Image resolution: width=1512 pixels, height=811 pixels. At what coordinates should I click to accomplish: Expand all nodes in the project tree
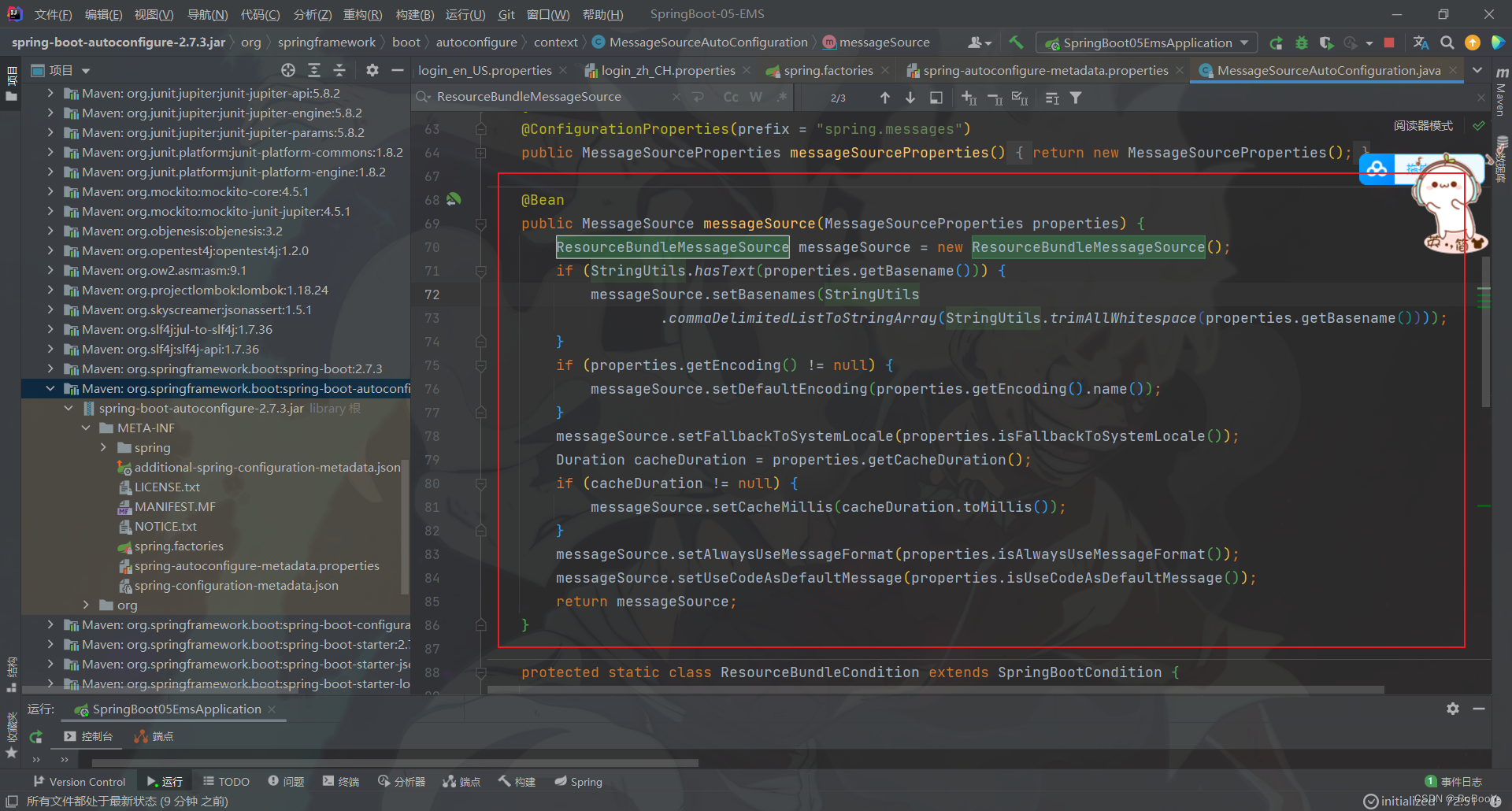coord(313,70)
